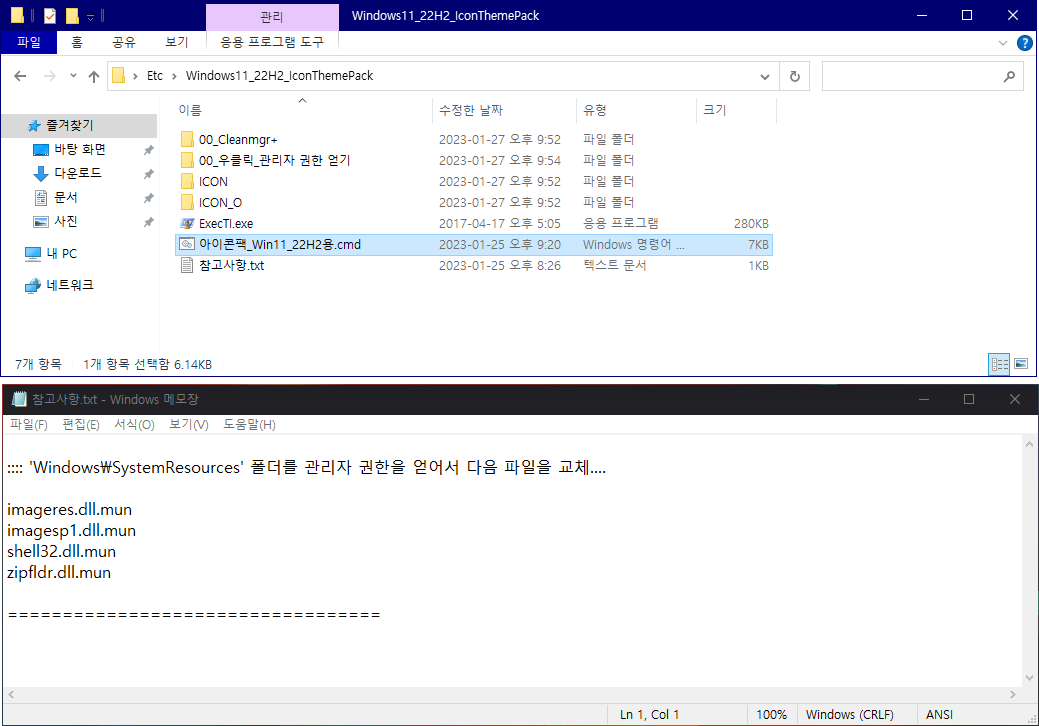Click the 참고사항.txt document icon

click(x=188, y=266)
